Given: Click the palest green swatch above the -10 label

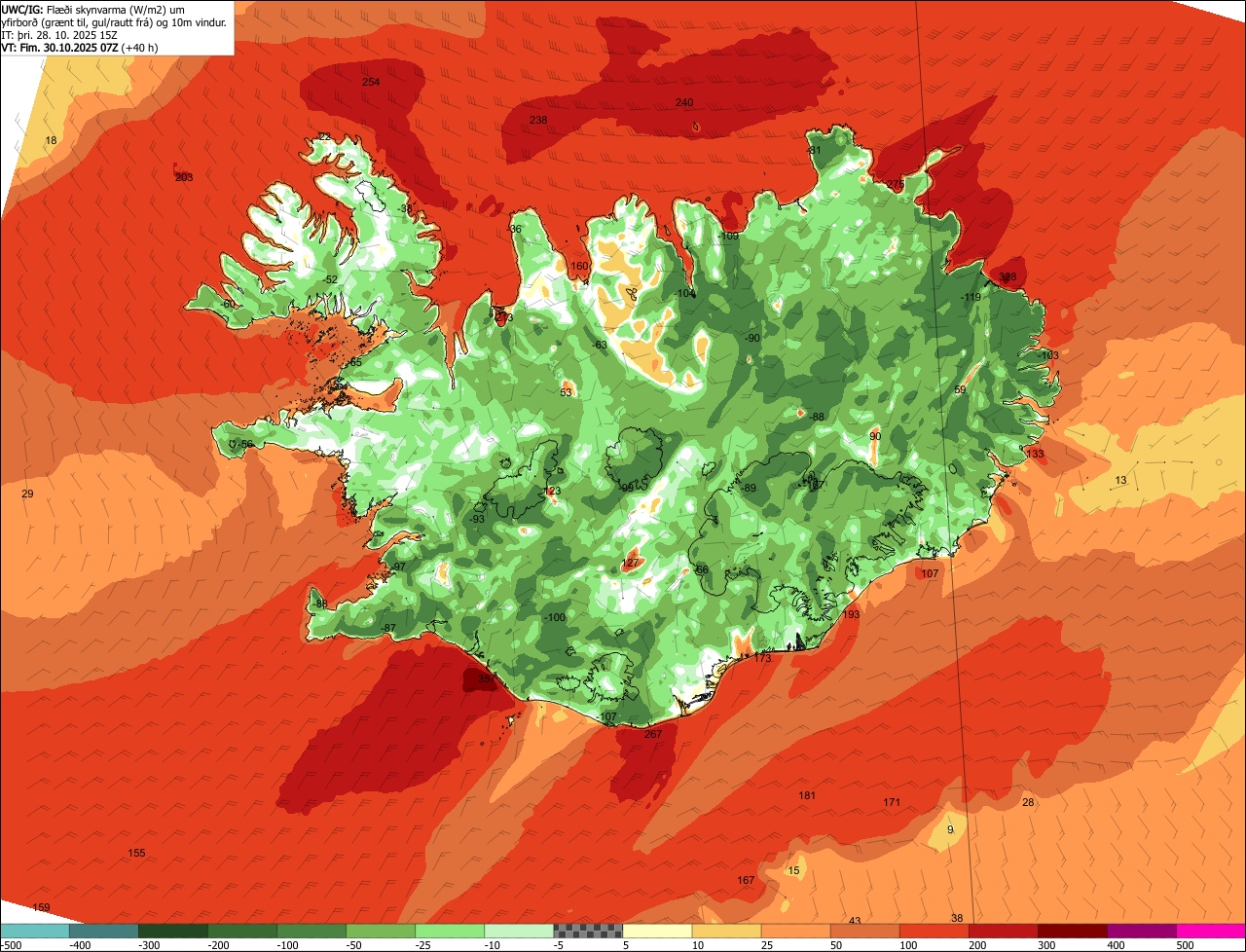Looking at the screenshot, I should 519,931.
